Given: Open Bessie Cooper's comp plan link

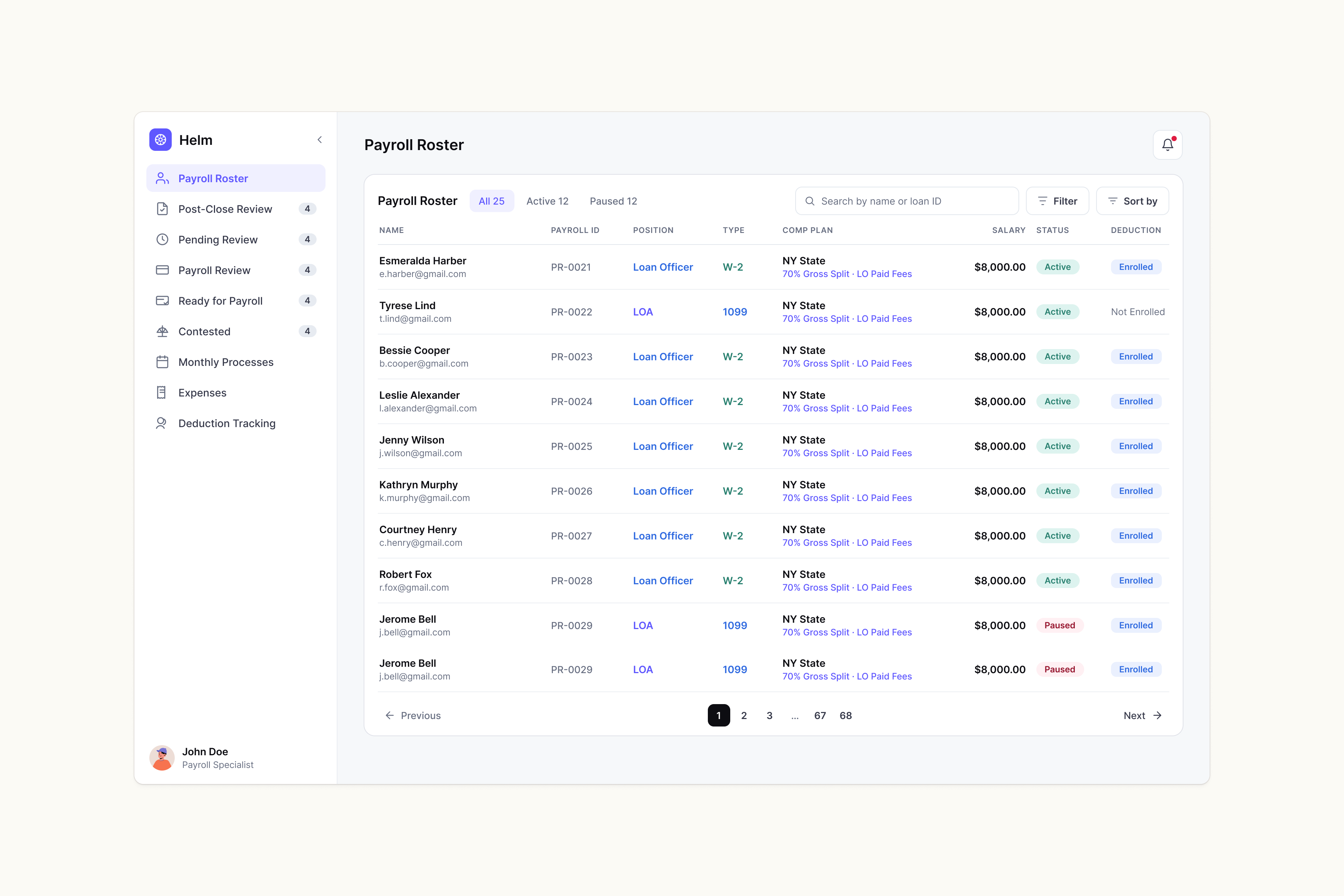Looking at the screenshot, I should [x=847, y=363].
